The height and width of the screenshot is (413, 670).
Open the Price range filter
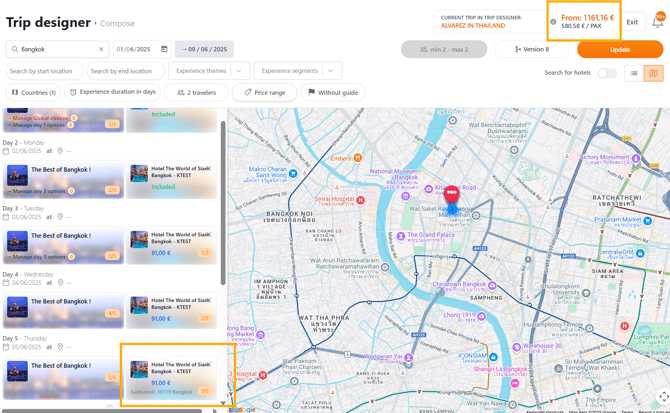coord(264,92)
